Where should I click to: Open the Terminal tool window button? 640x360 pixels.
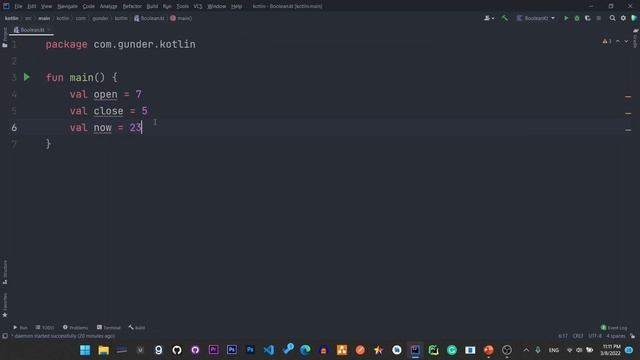click(x=109, y=327)
